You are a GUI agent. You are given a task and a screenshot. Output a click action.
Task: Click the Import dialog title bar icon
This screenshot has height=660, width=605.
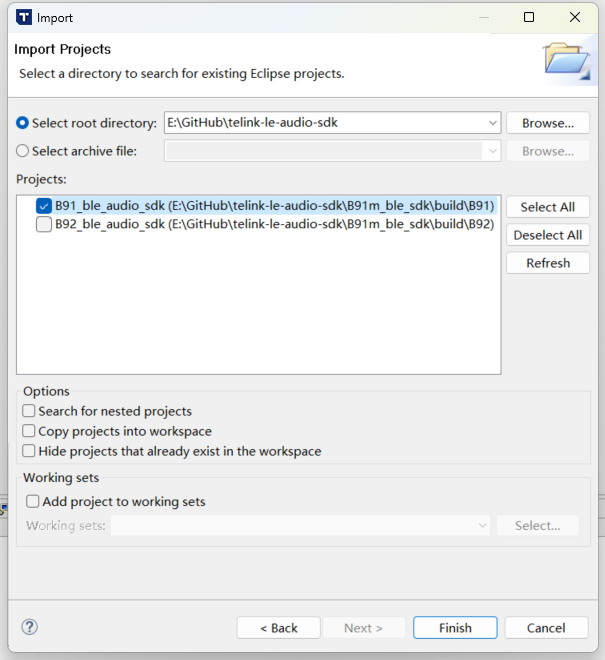pyautogui.click(x=20, y=17)
